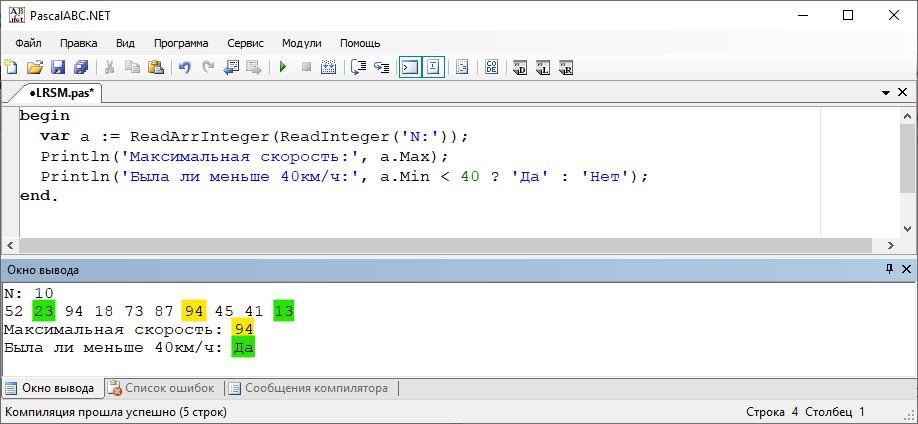Create a new file with toolbar icon
Image resolution: width=918 pixels, height=424 pixels.
[10, 67]
